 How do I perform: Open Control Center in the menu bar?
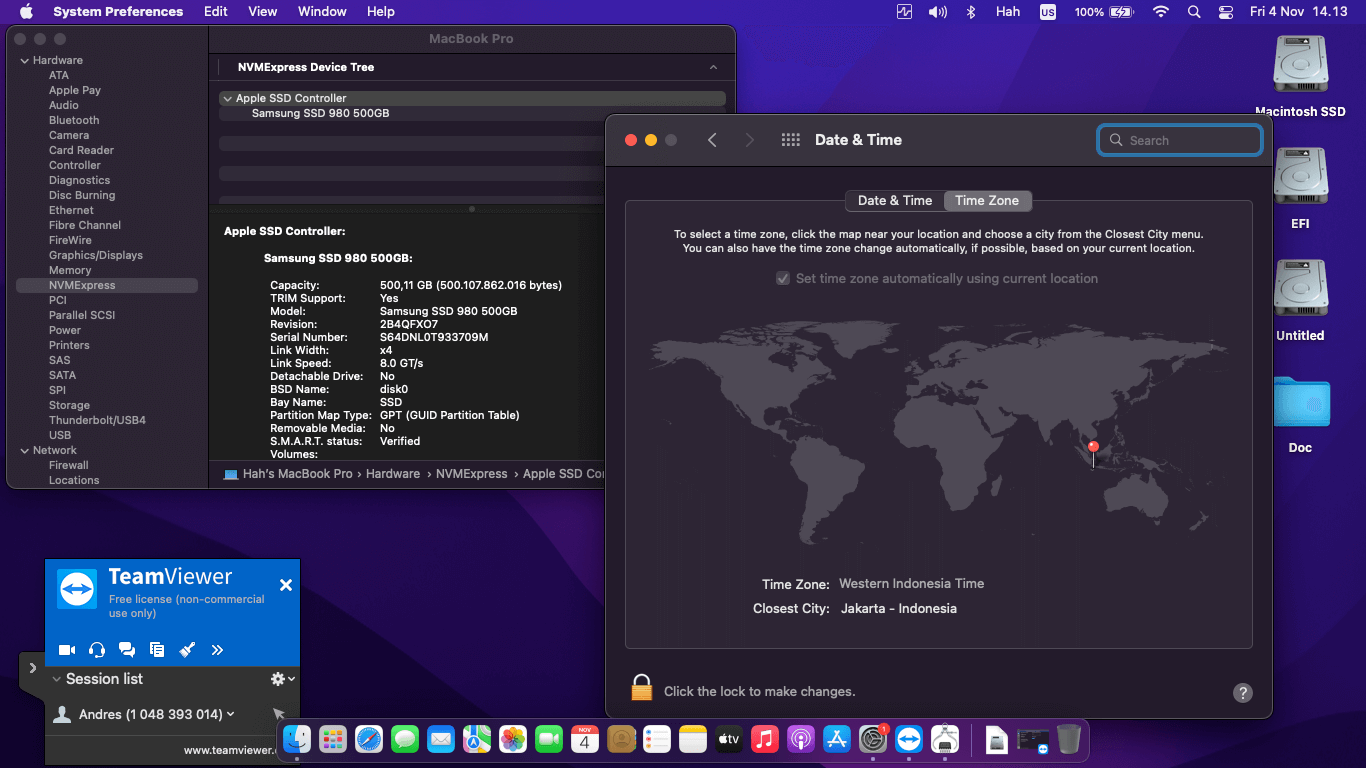1226,12
